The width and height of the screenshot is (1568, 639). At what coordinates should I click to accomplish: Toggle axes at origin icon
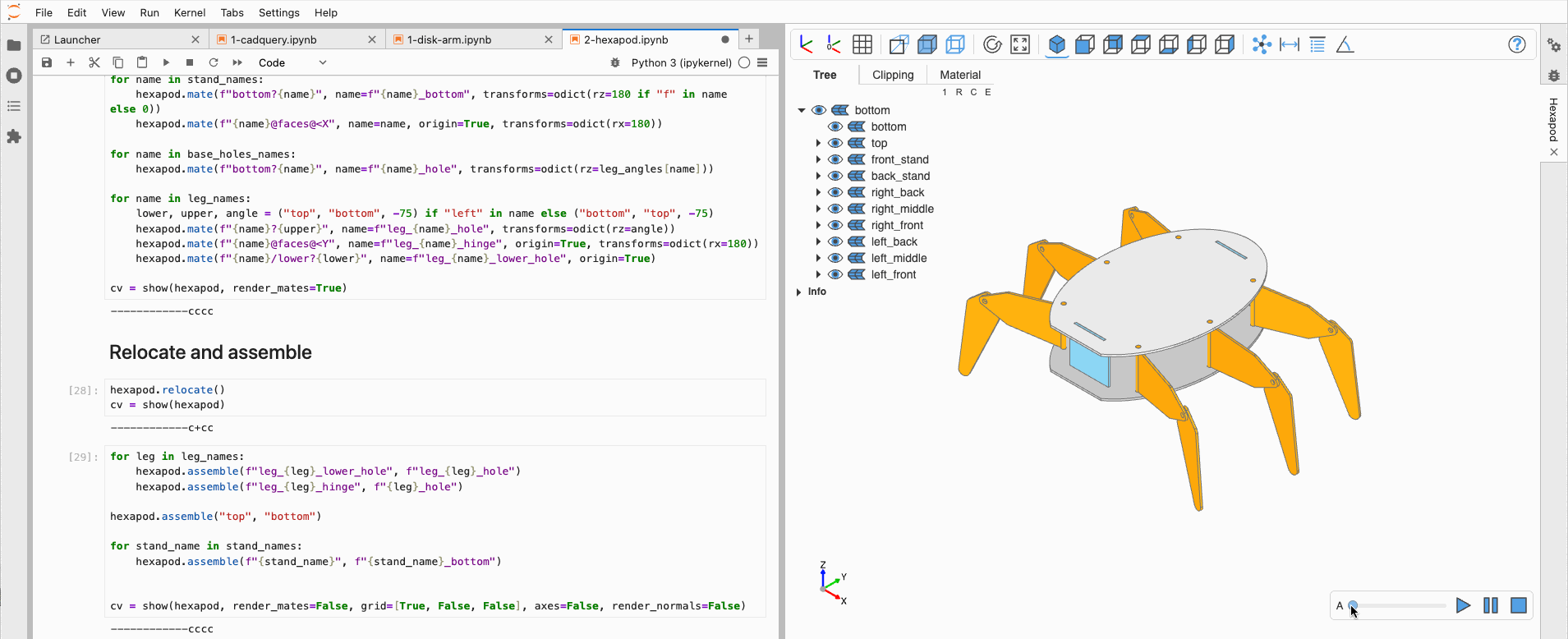point(834,44)
